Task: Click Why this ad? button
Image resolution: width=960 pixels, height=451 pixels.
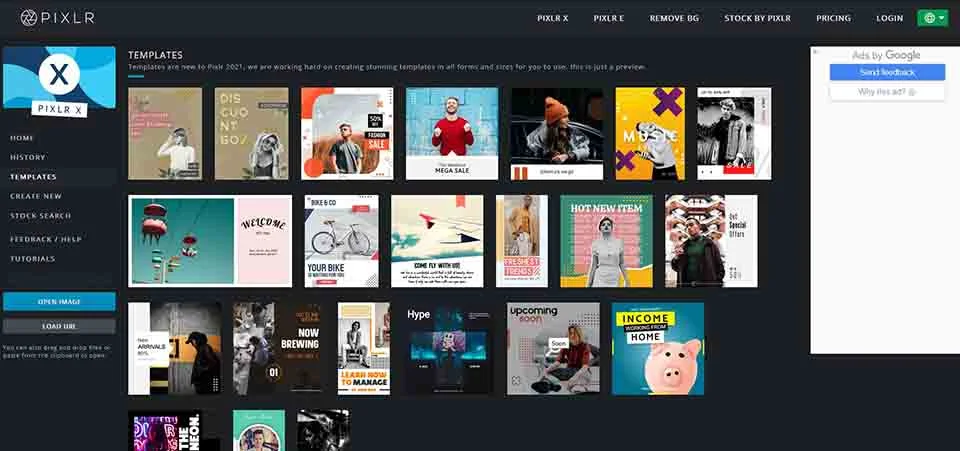Action: coord(886,92)
